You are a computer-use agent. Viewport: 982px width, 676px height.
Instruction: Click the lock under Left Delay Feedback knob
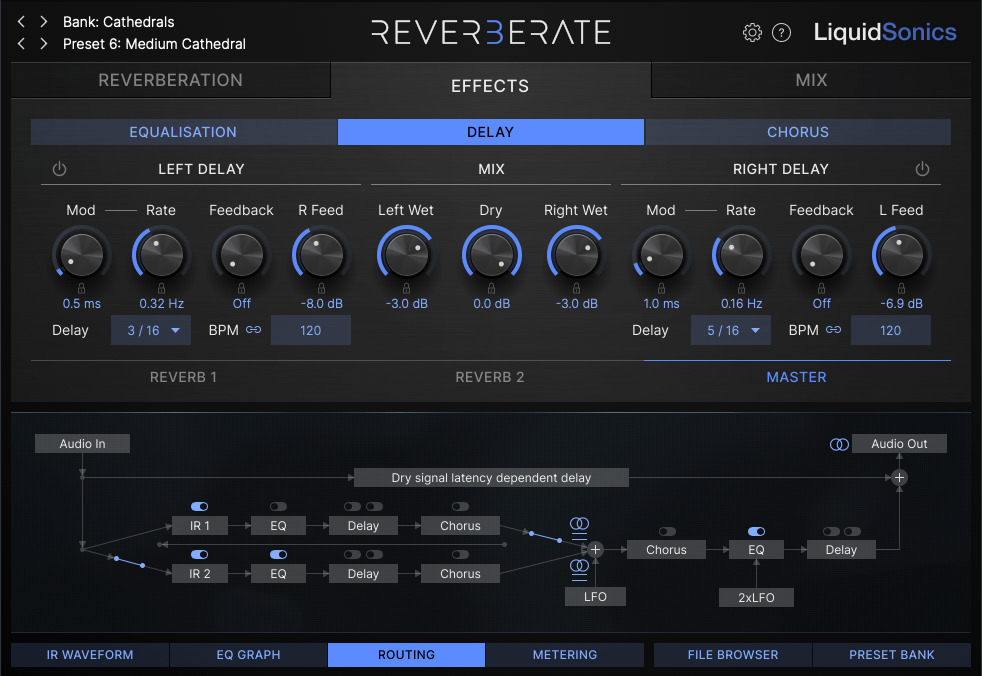click(241, 288)
